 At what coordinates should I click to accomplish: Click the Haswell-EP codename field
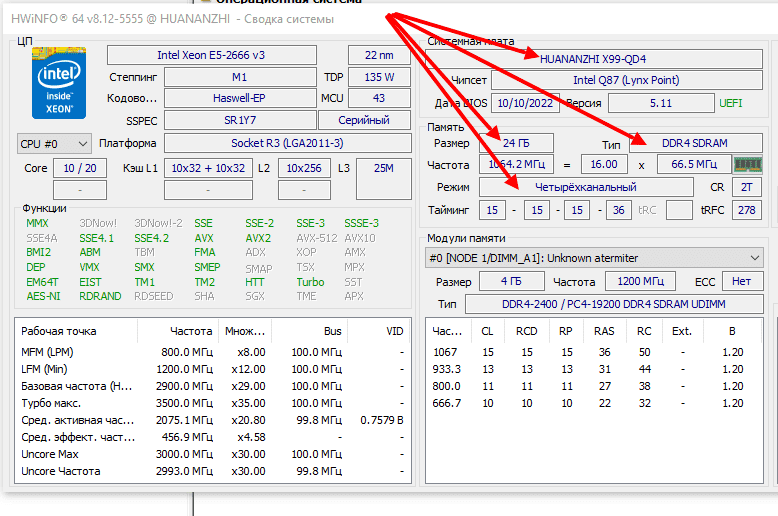click(x=239, y=98)
